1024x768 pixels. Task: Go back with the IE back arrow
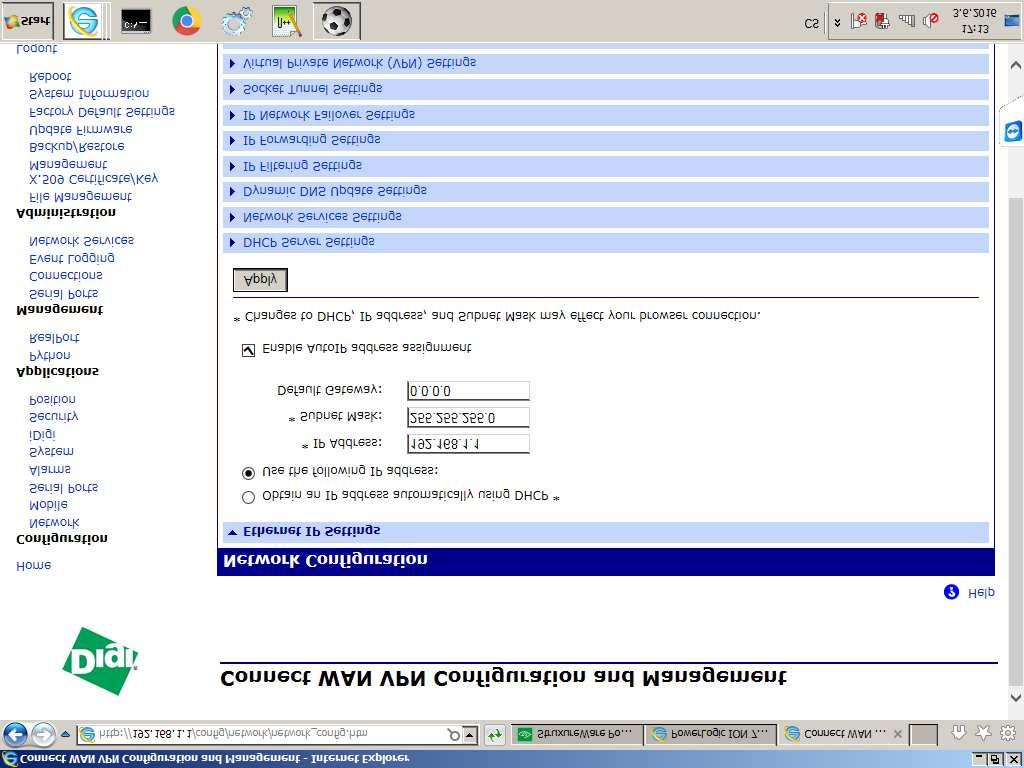pos(16,735)
